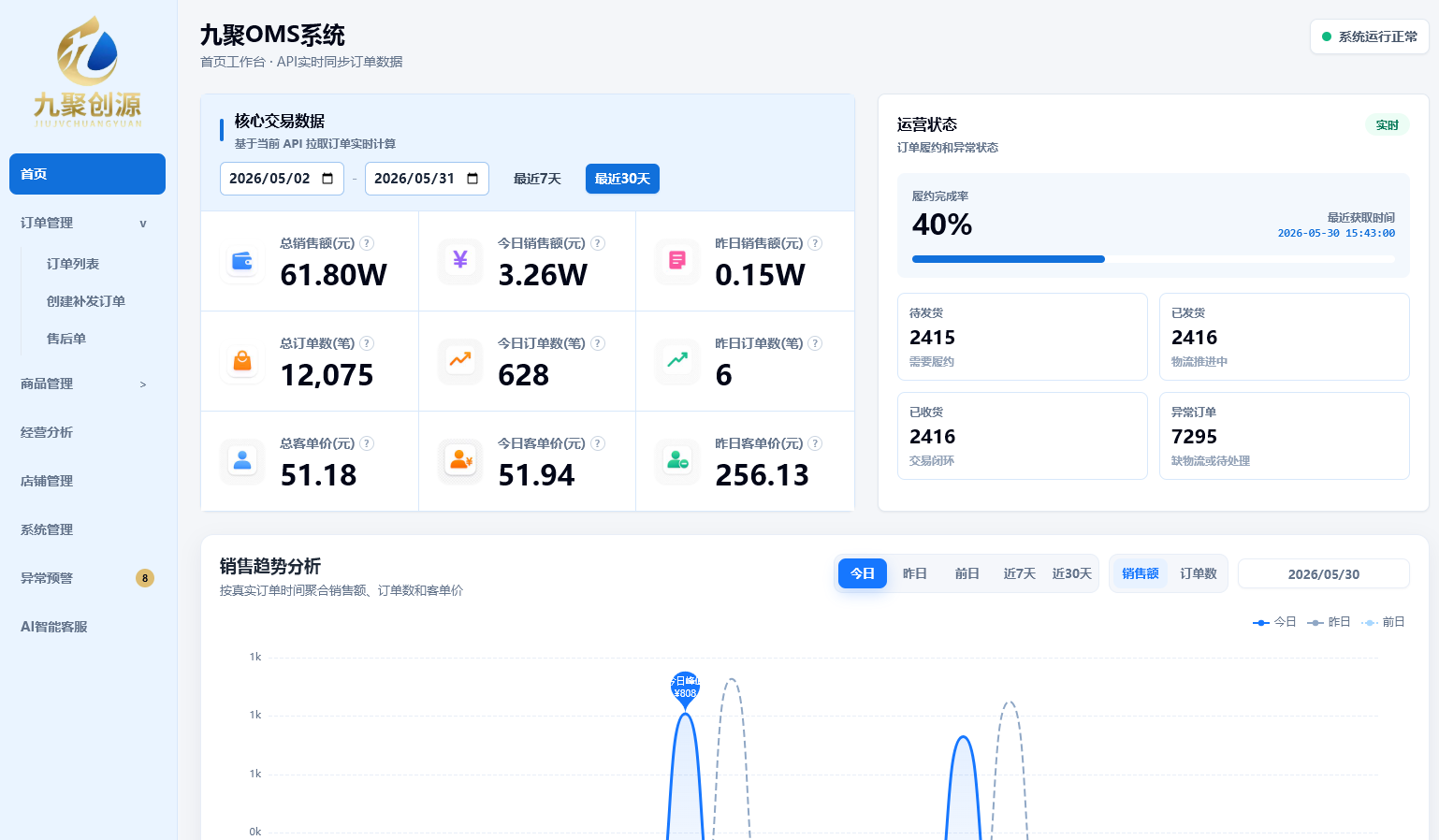Click the 异常预警 badge showing 8
The width and height of the screenshot is (1439, 840).
pos(145,578)
